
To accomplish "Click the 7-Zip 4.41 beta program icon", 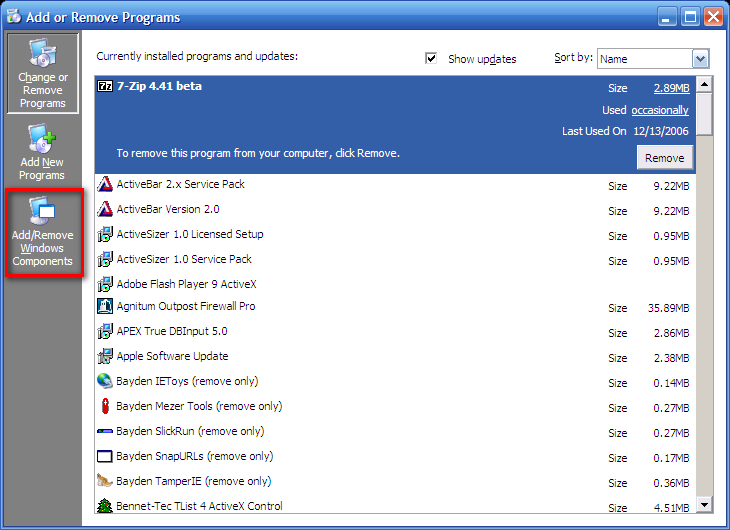I will point(105,87).
